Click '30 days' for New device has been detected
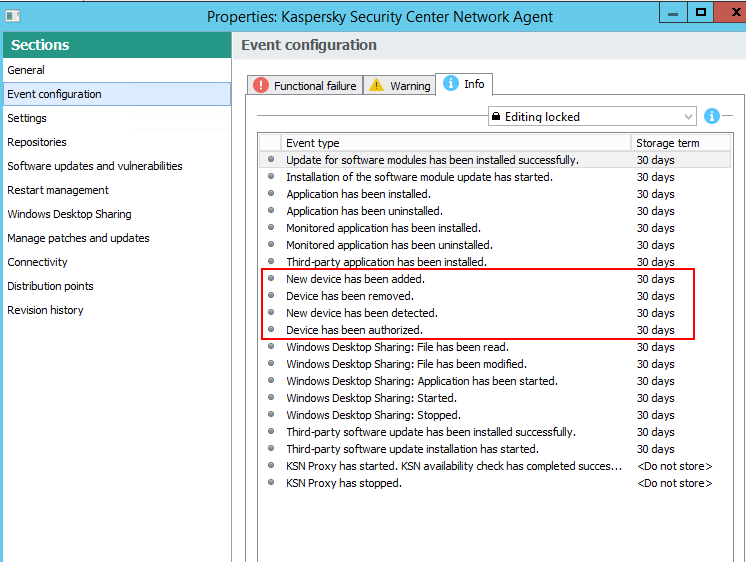 pyautogui.click(x=656, y=313)
